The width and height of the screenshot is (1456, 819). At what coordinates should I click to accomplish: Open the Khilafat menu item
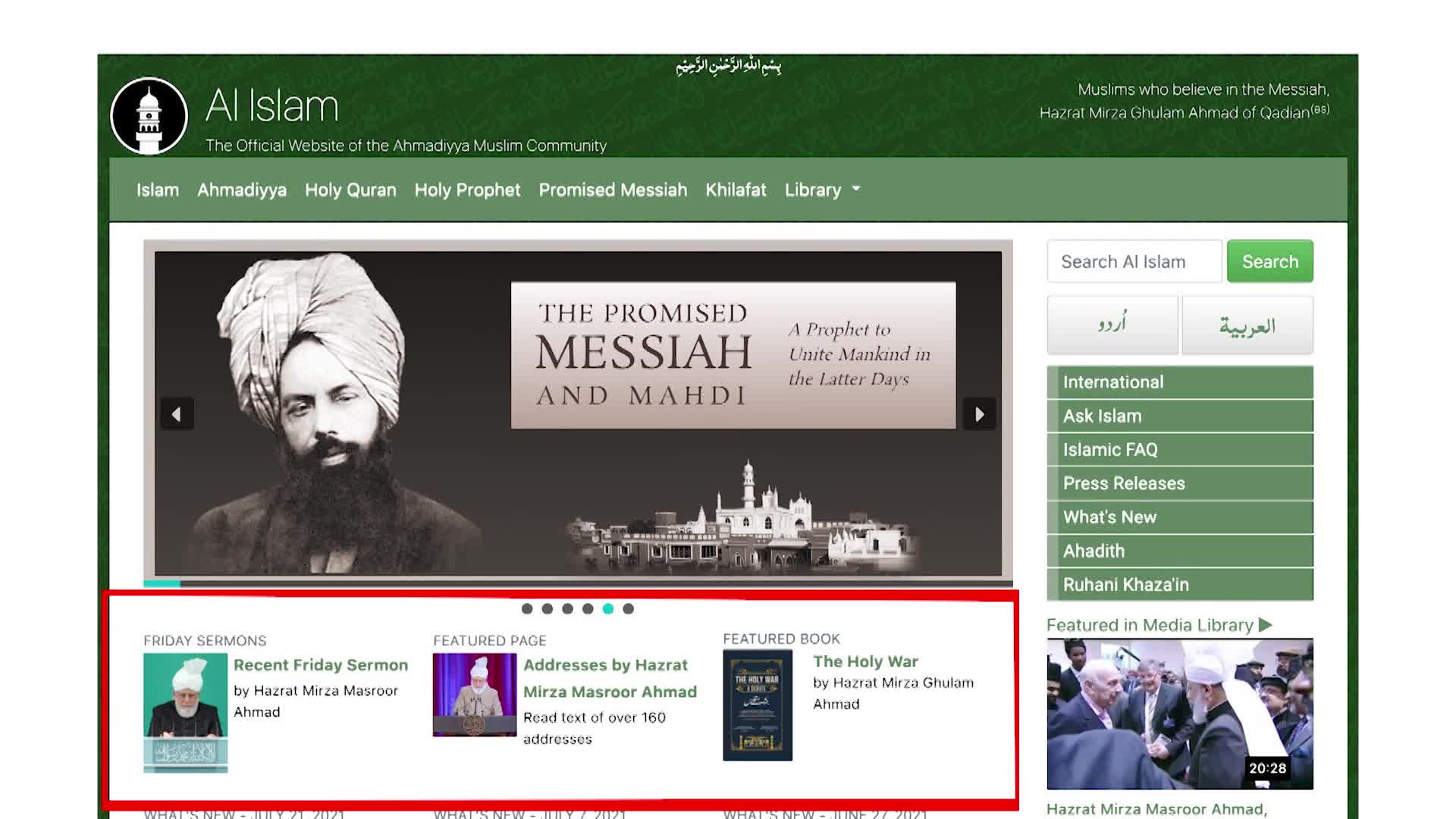(736, 190)
